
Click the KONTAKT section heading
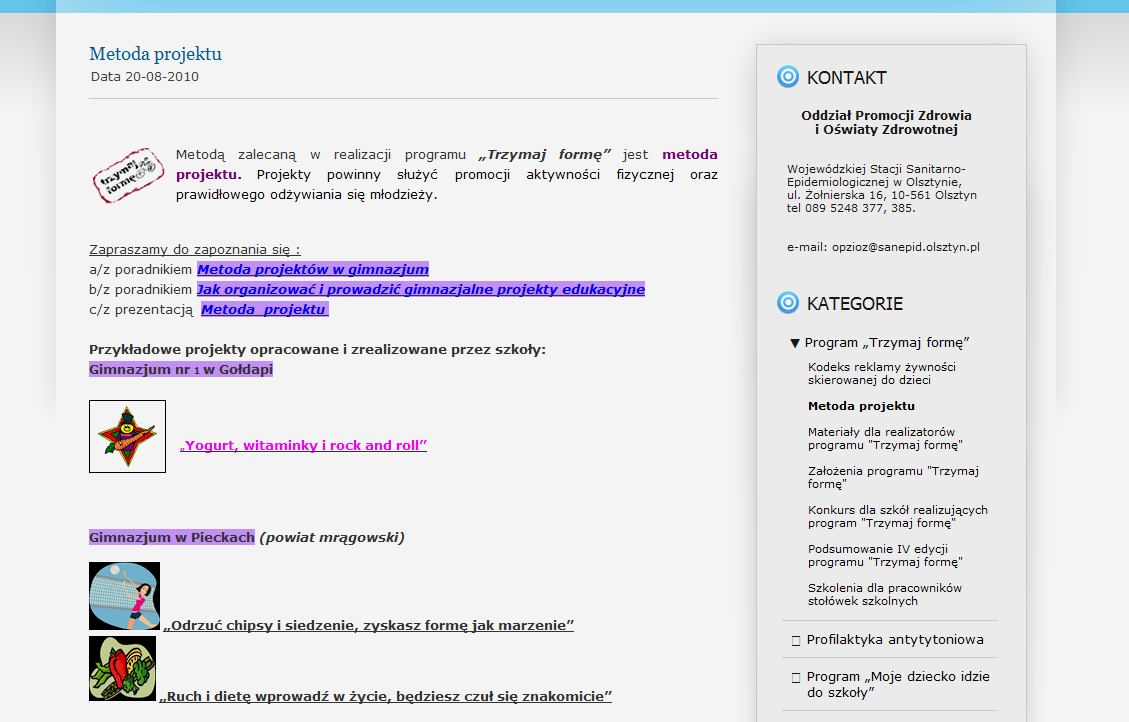[846, 77]
